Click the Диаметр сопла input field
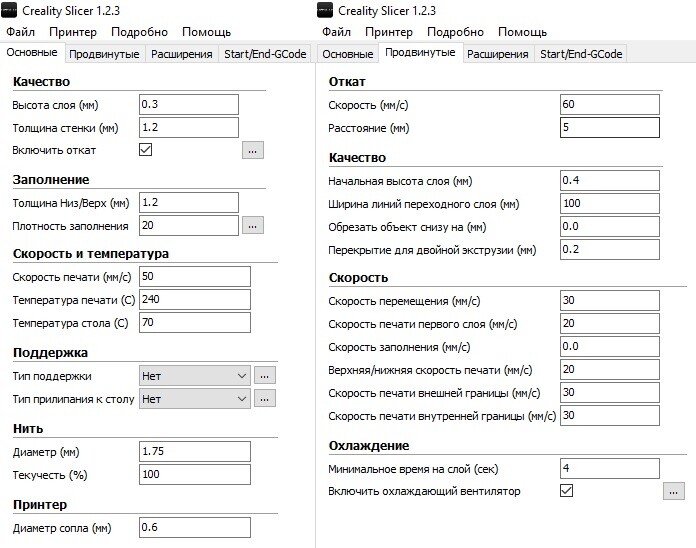The height and width of the screenshot is (548, 696). coord(195,528)
